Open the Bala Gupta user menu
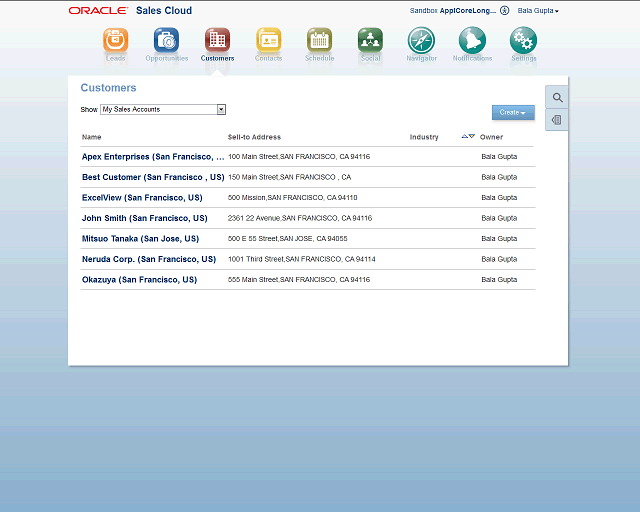This screenshot has width=640, height=512. (538, 11)
